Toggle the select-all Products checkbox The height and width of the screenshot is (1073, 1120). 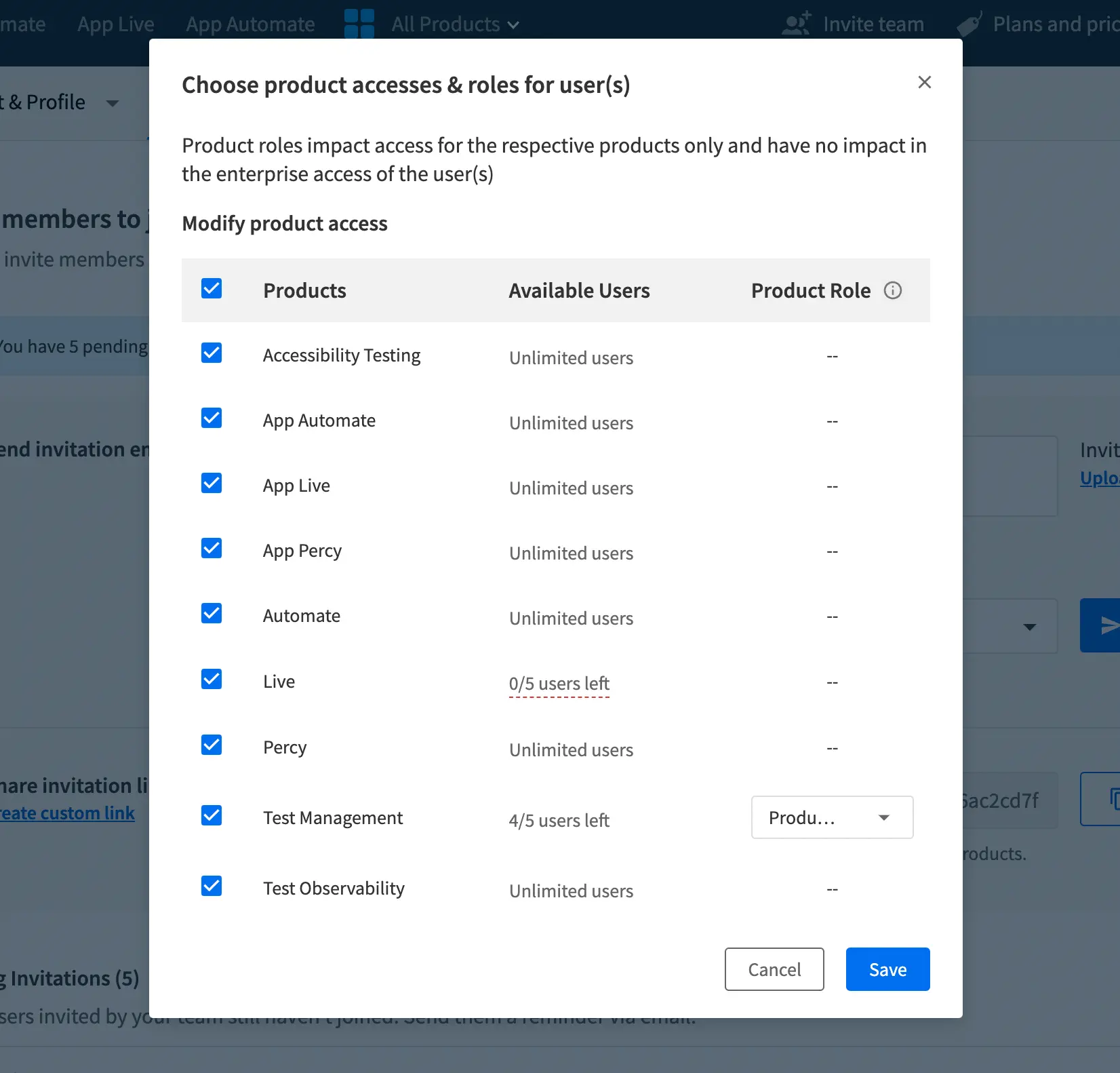[212, 288]
